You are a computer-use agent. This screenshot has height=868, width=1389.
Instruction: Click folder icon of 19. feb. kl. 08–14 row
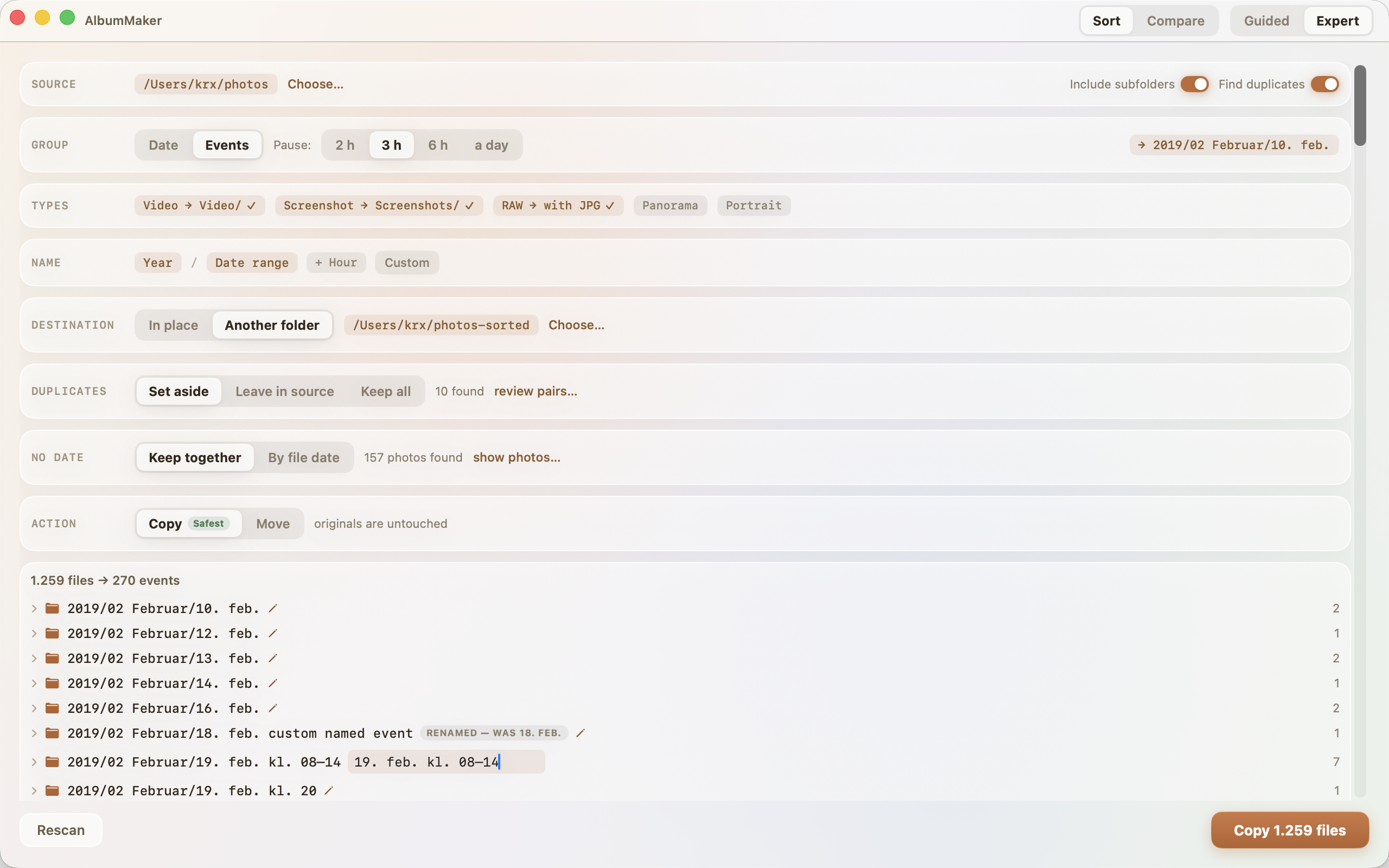tap(52, 762)
